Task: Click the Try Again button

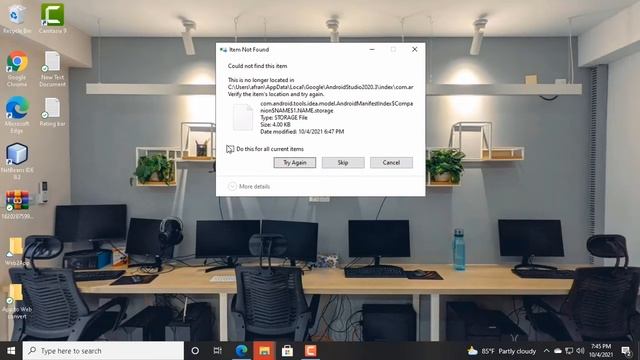Action: (295, 162)
